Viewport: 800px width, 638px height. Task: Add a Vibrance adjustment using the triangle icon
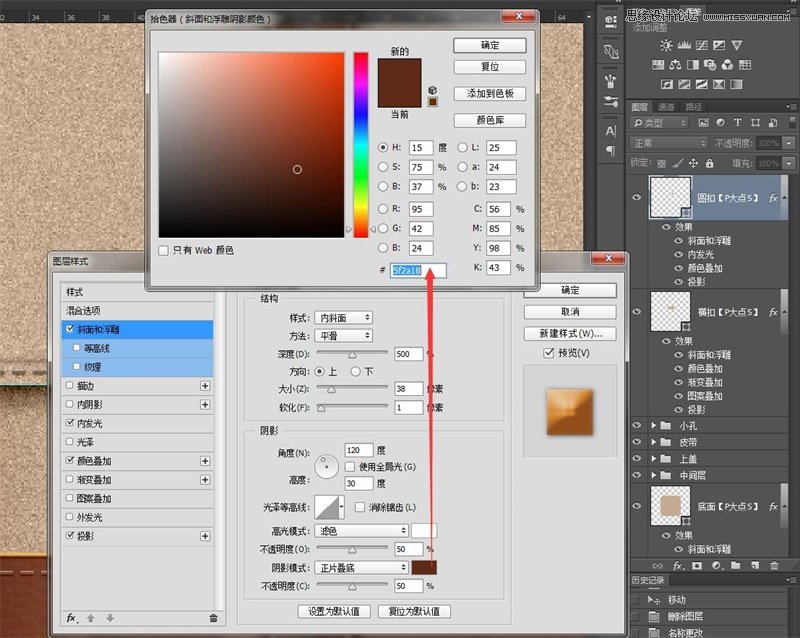point(737,45)
